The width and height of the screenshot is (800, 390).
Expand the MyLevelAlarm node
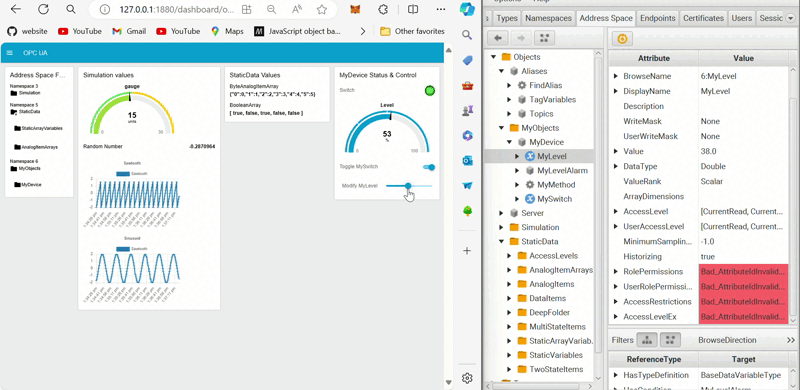click(x=517, y=170)
